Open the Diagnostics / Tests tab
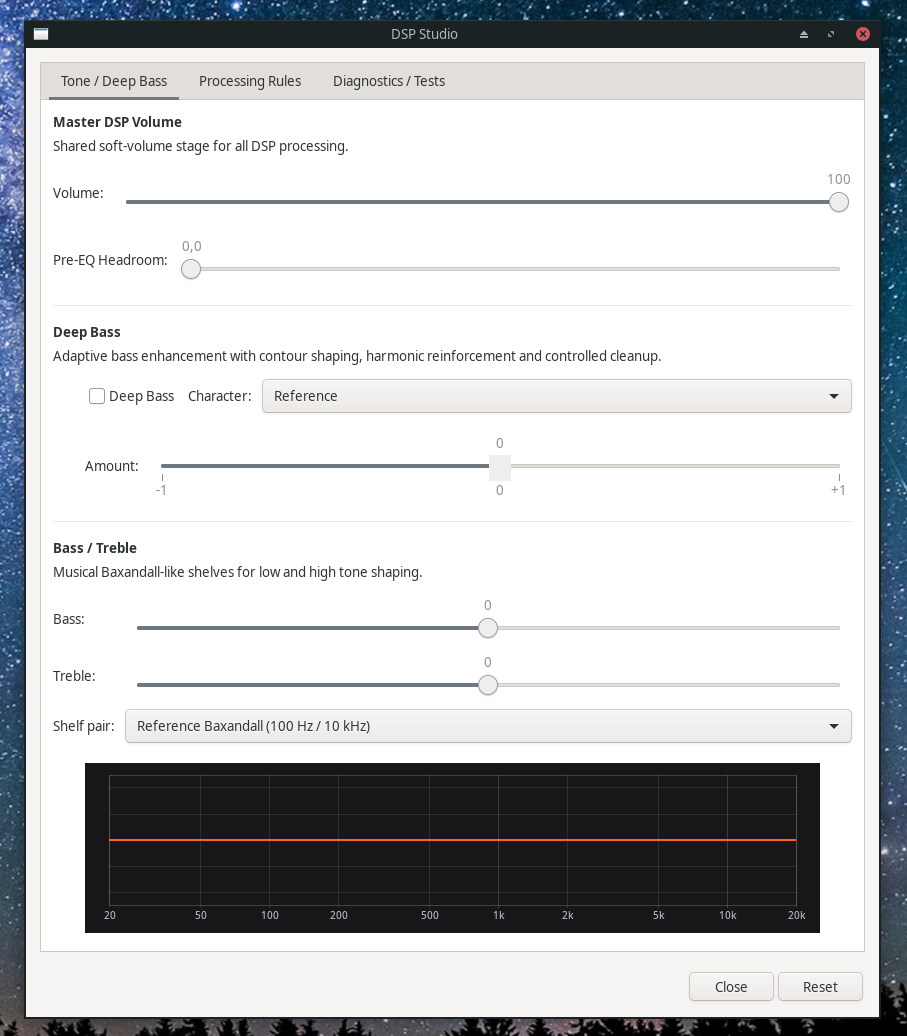The width and height of the screenshot is (907, 1036). pos(389,81)
